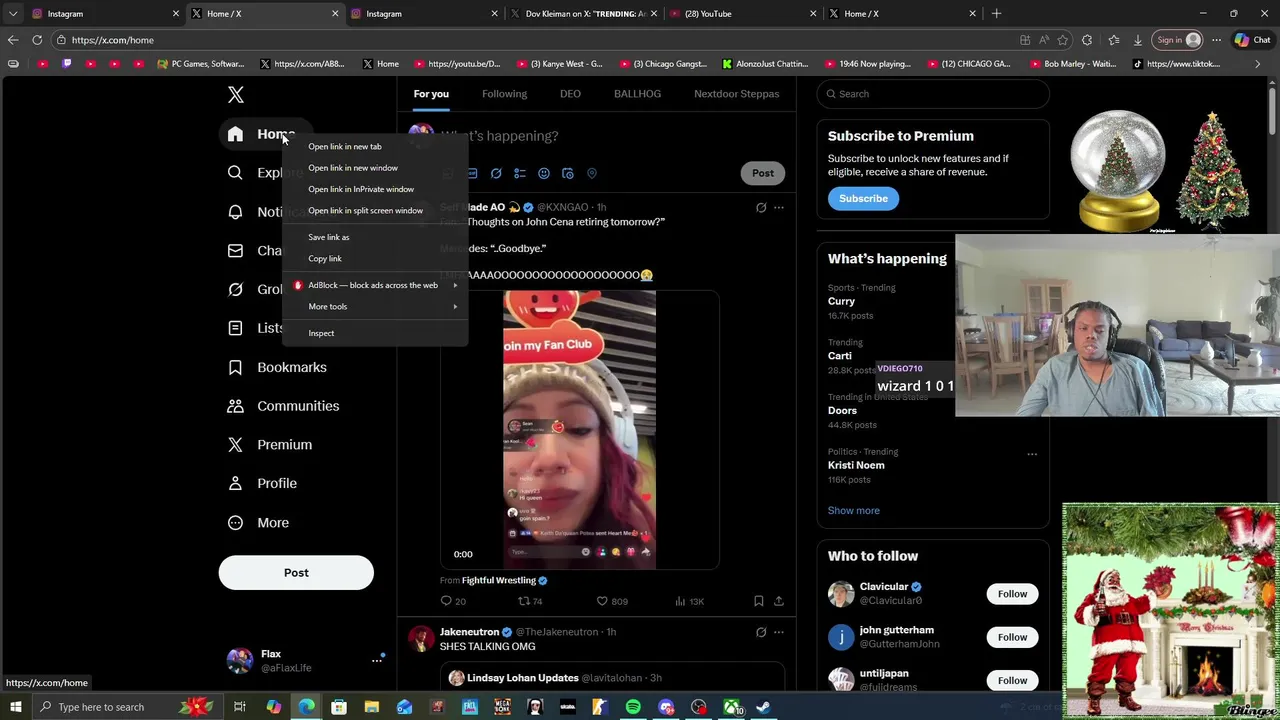View analytics for the Self Made AO post
The image size is (1280, 720).
pos(689,601)
